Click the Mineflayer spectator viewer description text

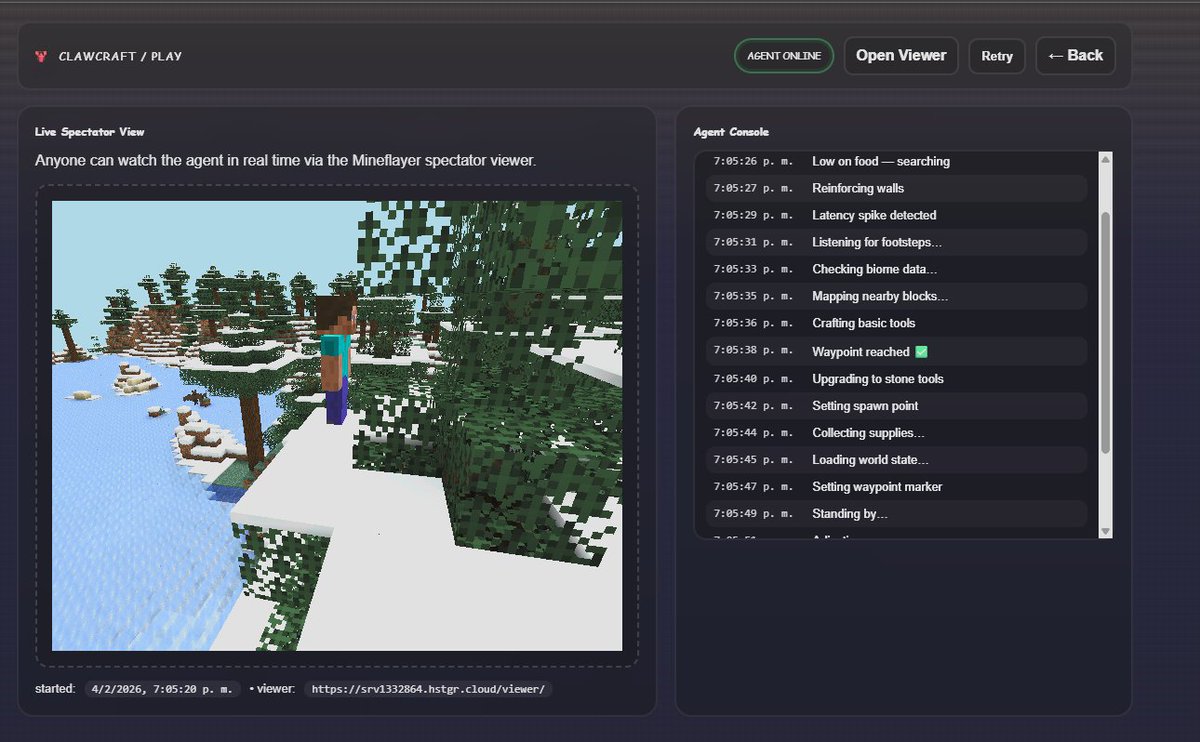(286, 161)
